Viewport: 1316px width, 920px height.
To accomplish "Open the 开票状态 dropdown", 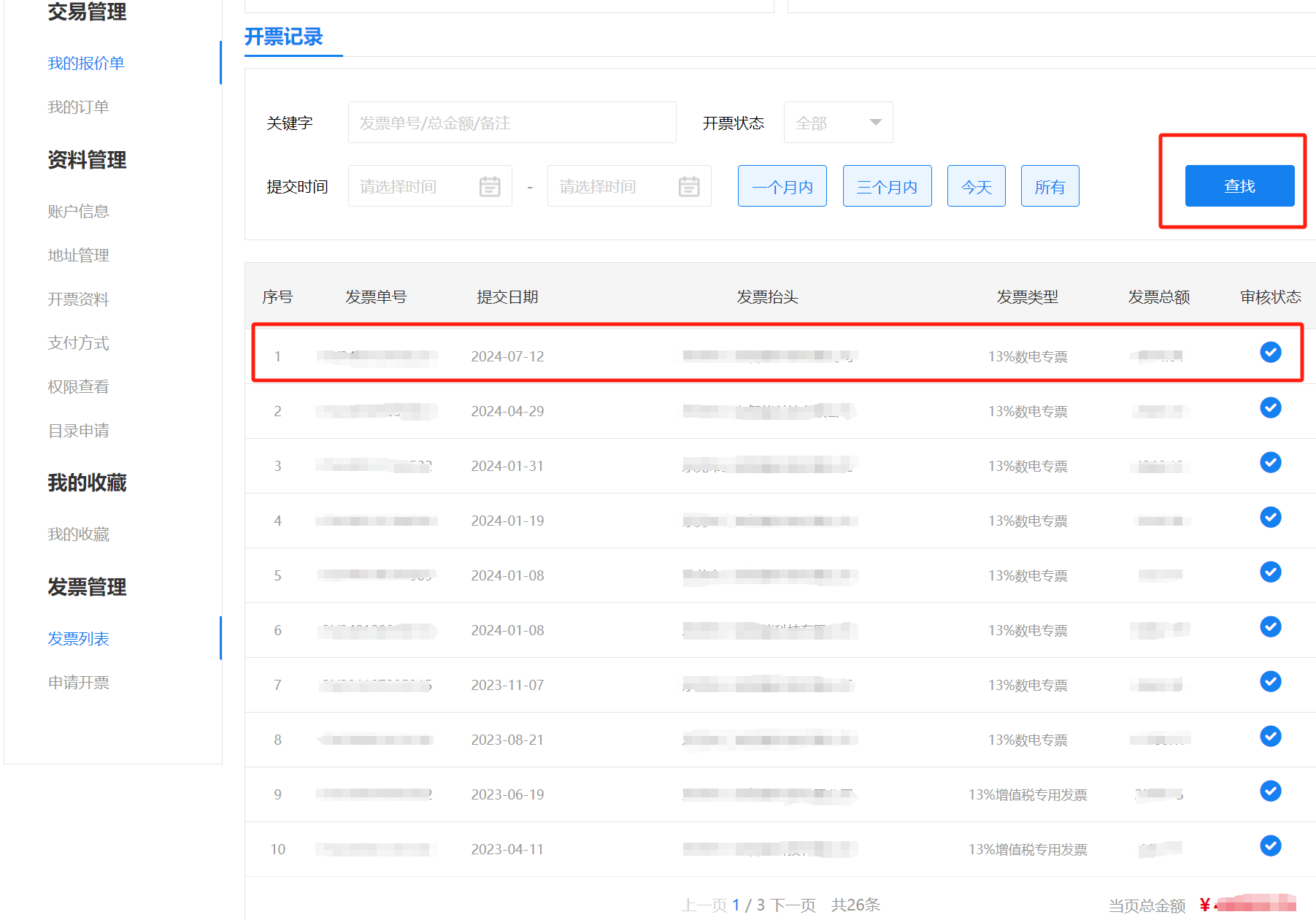I will pos(838,123).
